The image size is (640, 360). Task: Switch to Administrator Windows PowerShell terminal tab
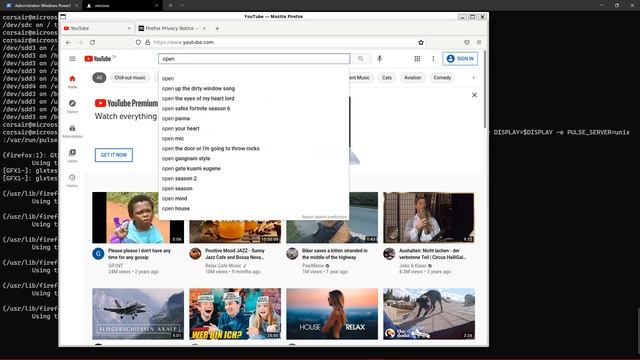[41, 6]
